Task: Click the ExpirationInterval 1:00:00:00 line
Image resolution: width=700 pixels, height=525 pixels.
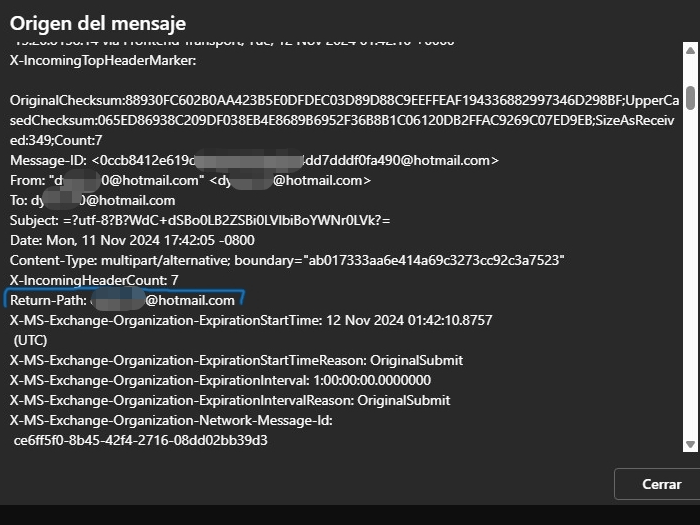Action: [x=221, y=380]
